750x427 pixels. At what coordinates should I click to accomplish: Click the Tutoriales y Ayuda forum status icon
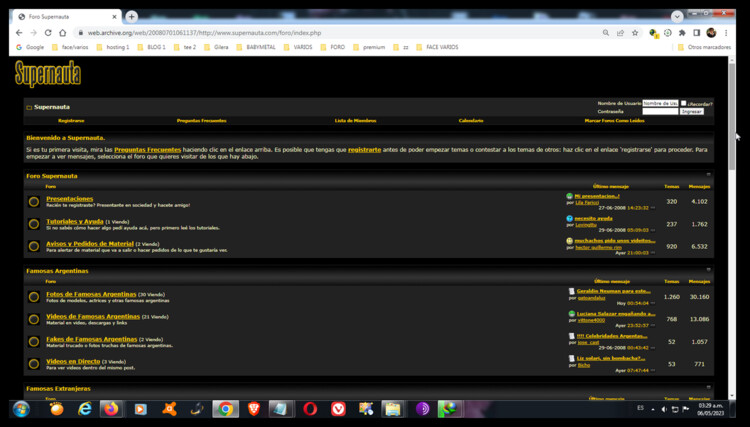33,224
